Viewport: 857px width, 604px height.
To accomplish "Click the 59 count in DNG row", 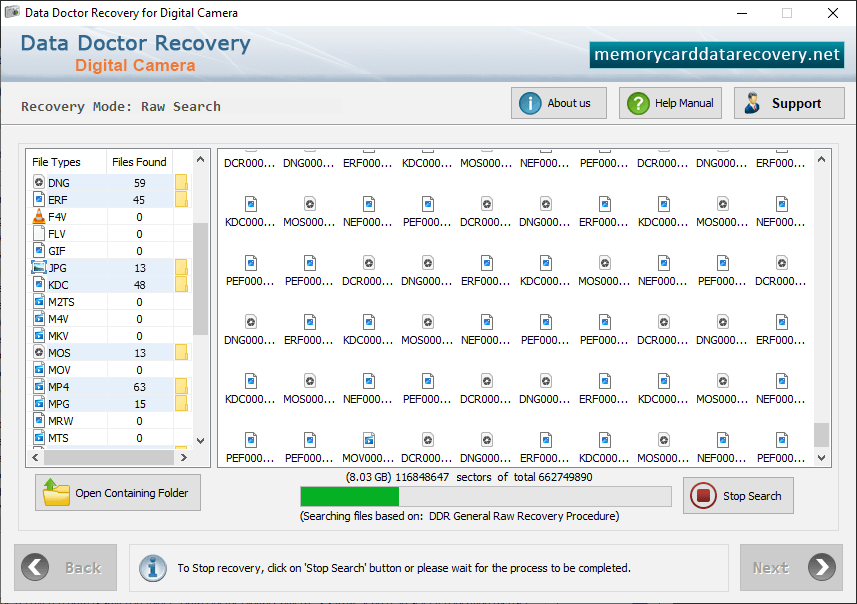I will 140,183.
